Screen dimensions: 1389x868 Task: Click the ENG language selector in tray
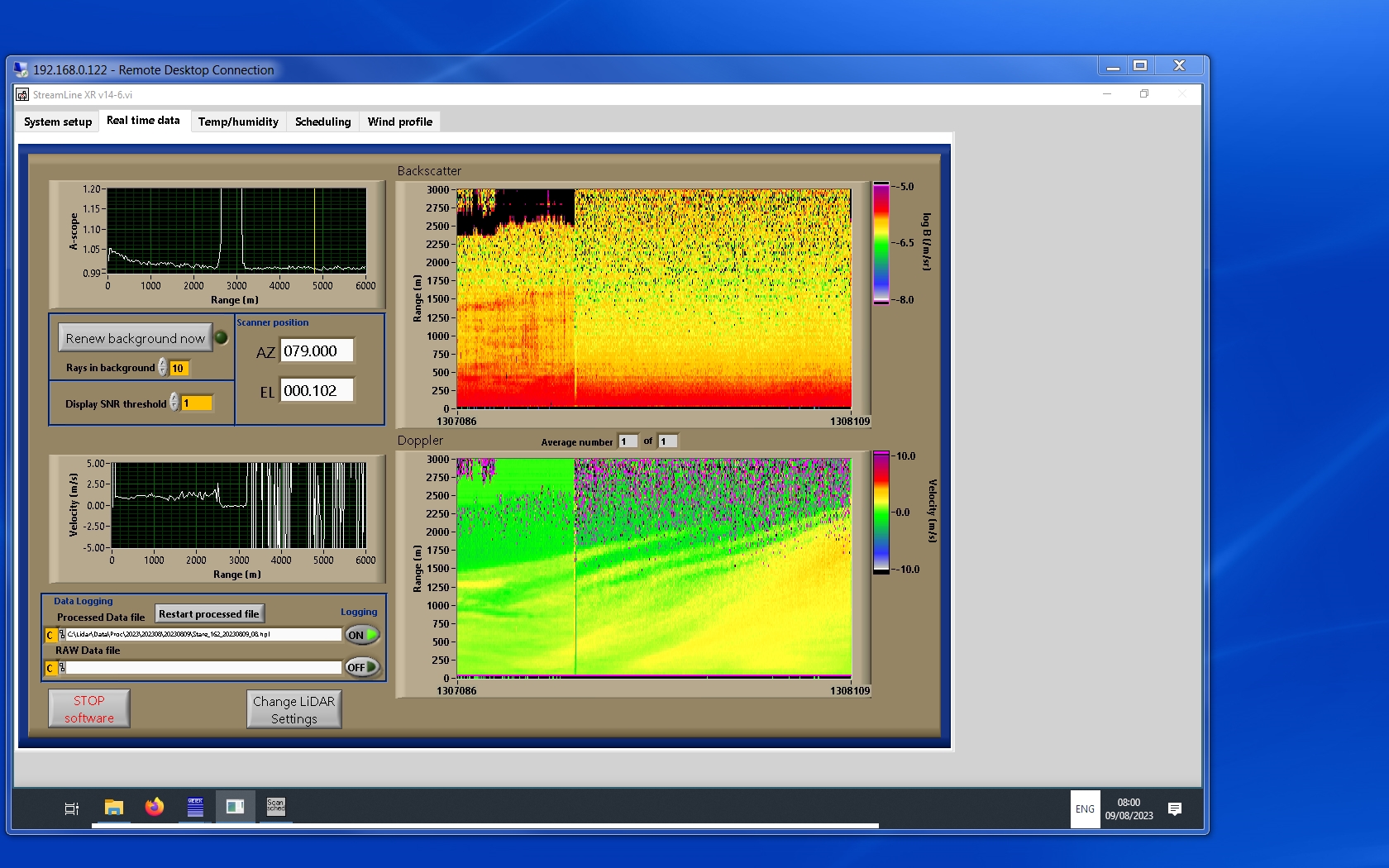pos(1085,808)
